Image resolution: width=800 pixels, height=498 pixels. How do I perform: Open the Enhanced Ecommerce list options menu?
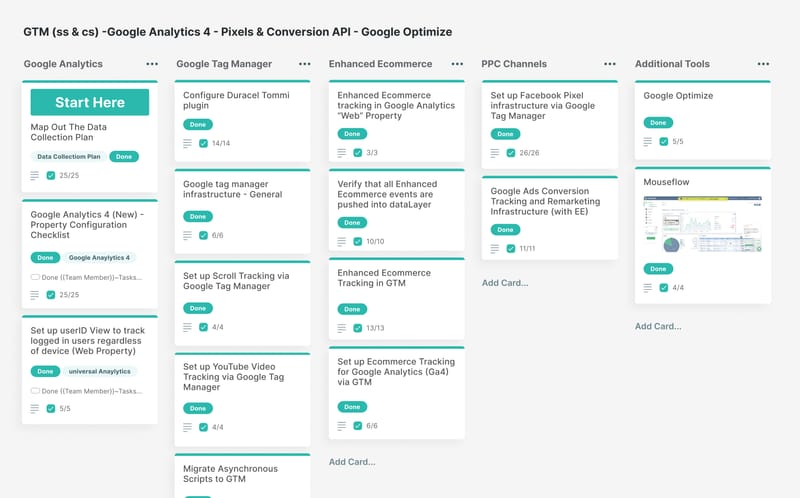(457, 64)
